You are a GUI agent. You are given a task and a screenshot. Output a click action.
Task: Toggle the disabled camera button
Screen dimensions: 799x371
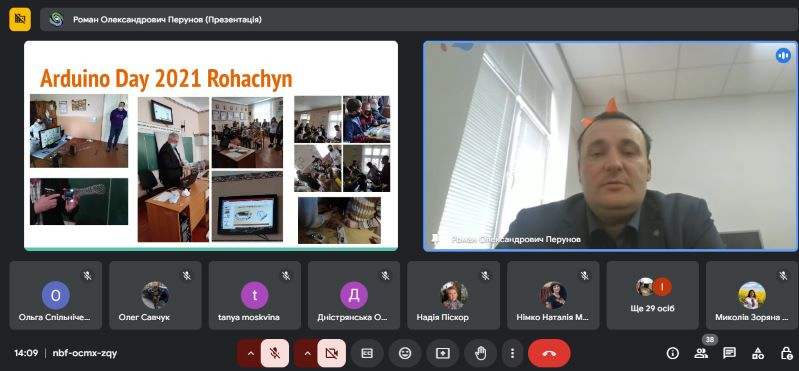(x=332, y=353)
